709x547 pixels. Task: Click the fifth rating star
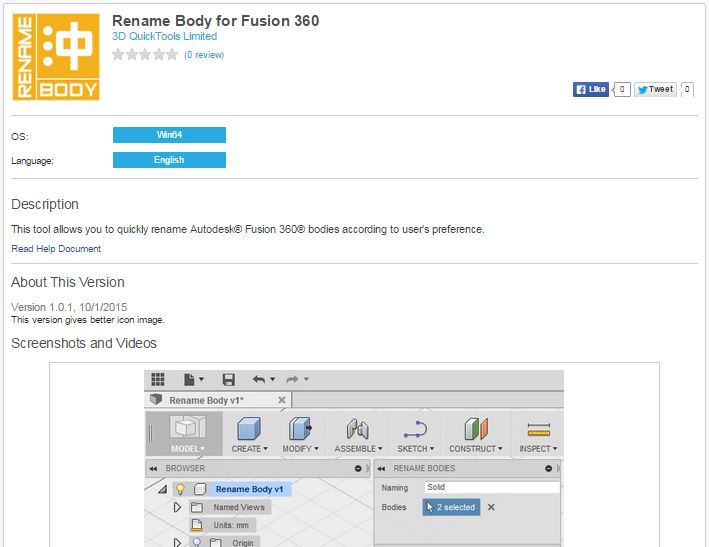pos(172,55)
